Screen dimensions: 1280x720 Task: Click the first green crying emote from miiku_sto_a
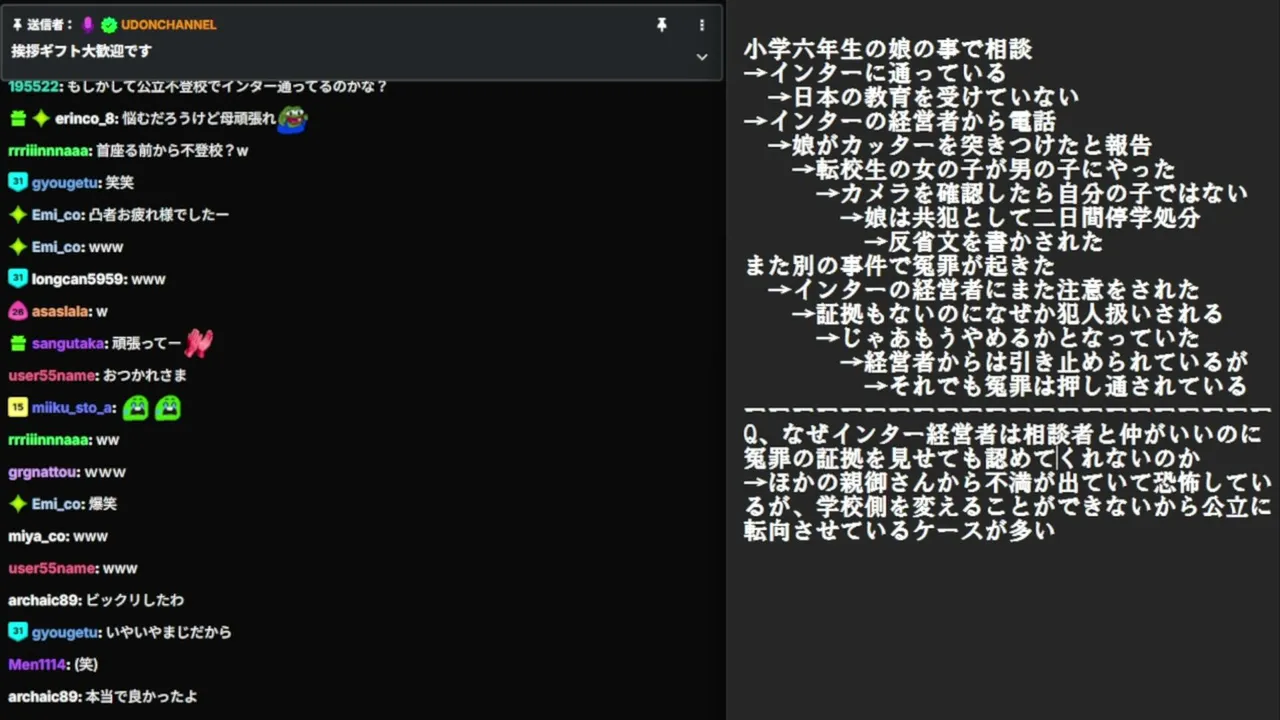tap(135, 408)
